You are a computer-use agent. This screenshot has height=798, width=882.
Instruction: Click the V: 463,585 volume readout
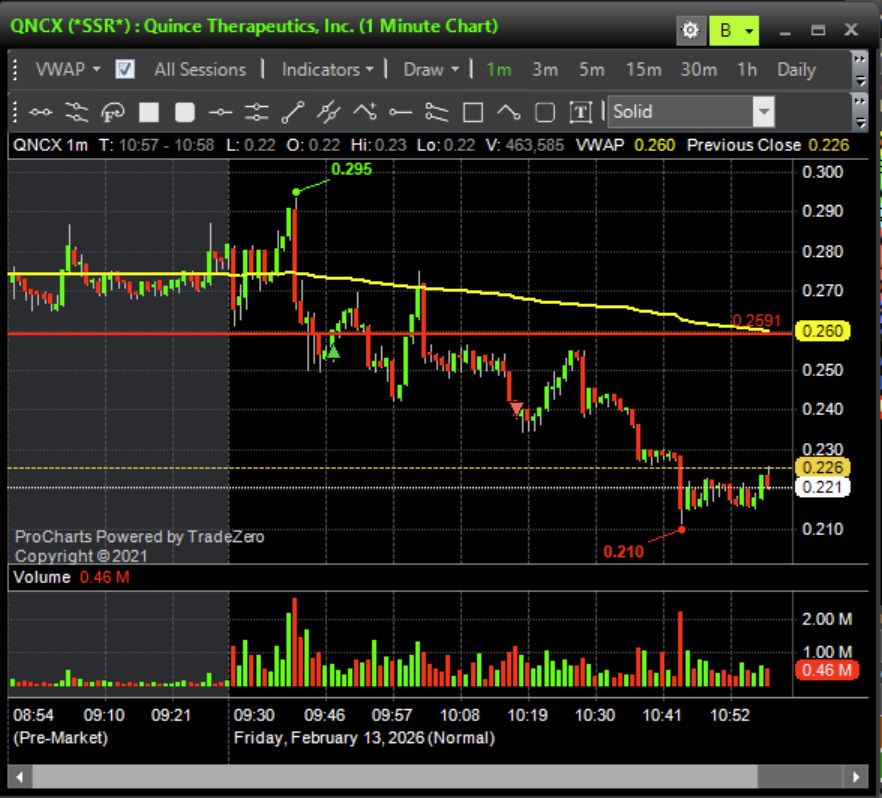pyautogui.click(x=525, y=145)
